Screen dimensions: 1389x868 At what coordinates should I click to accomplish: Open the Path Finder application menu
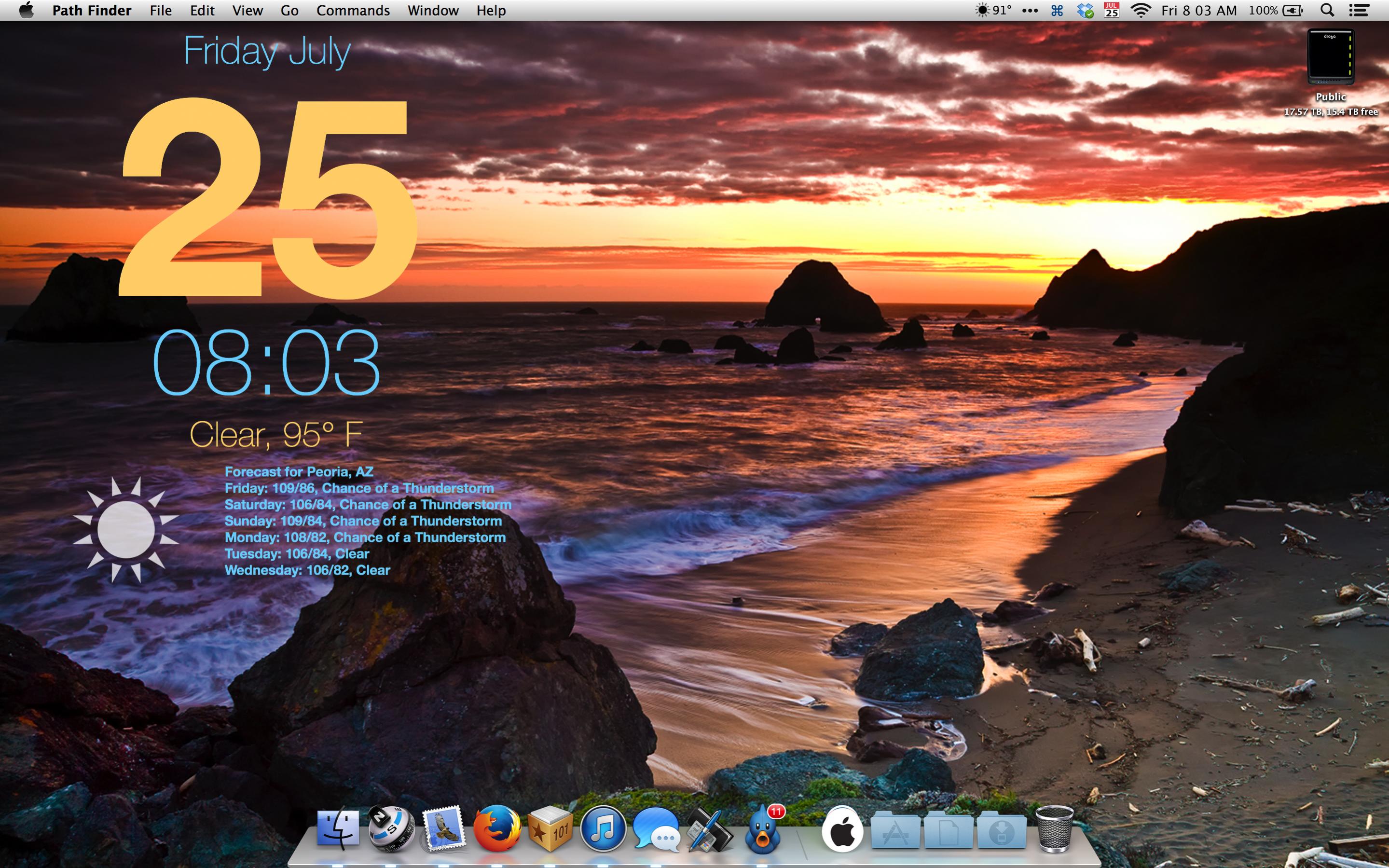click(x=91, y=10)
